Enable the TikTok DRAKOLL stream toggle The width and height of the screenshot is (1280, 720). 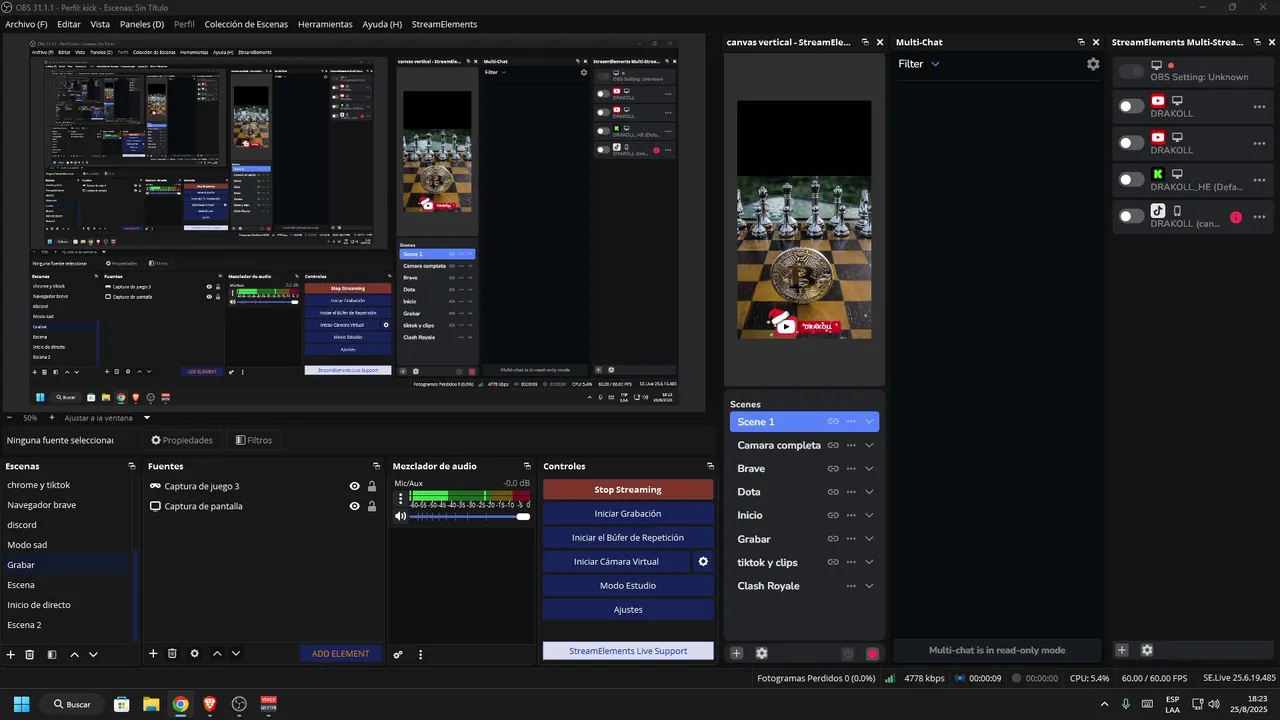[1131, 217]
